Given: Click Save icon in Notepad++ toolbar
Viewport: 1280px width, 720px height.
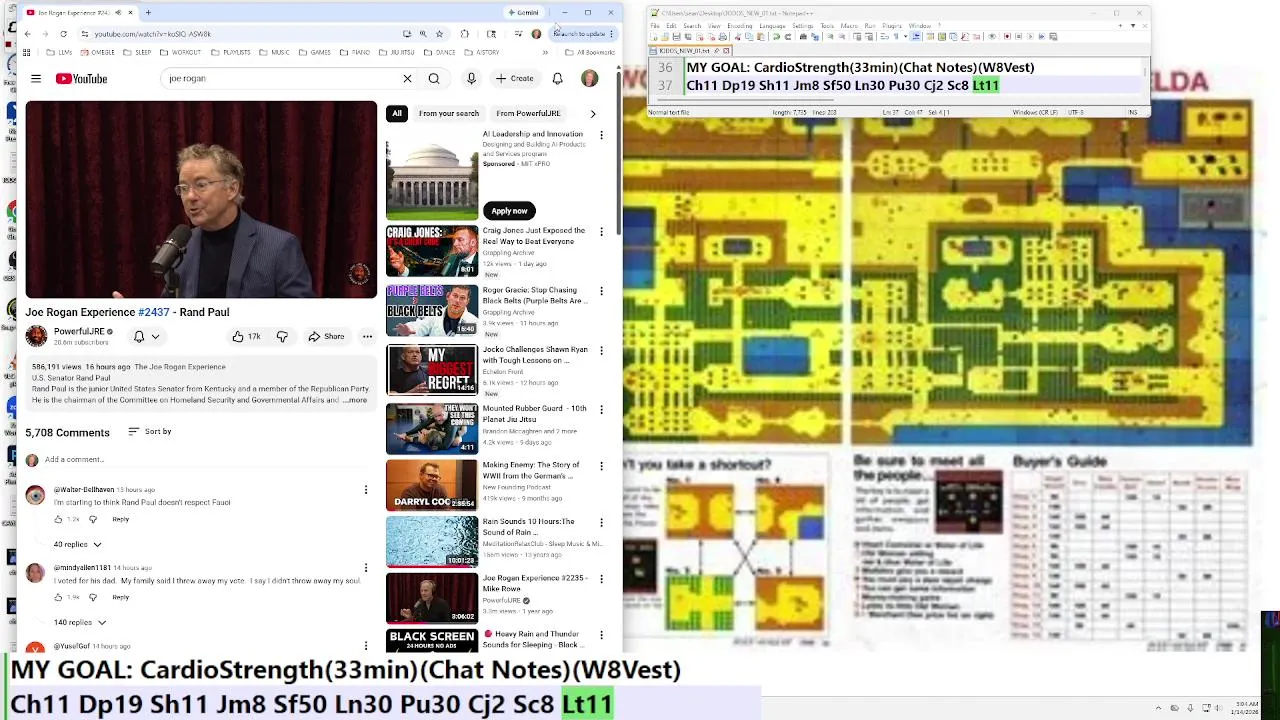Looking at the screenshot, I should pyautogui.click(x=677, y=36).
